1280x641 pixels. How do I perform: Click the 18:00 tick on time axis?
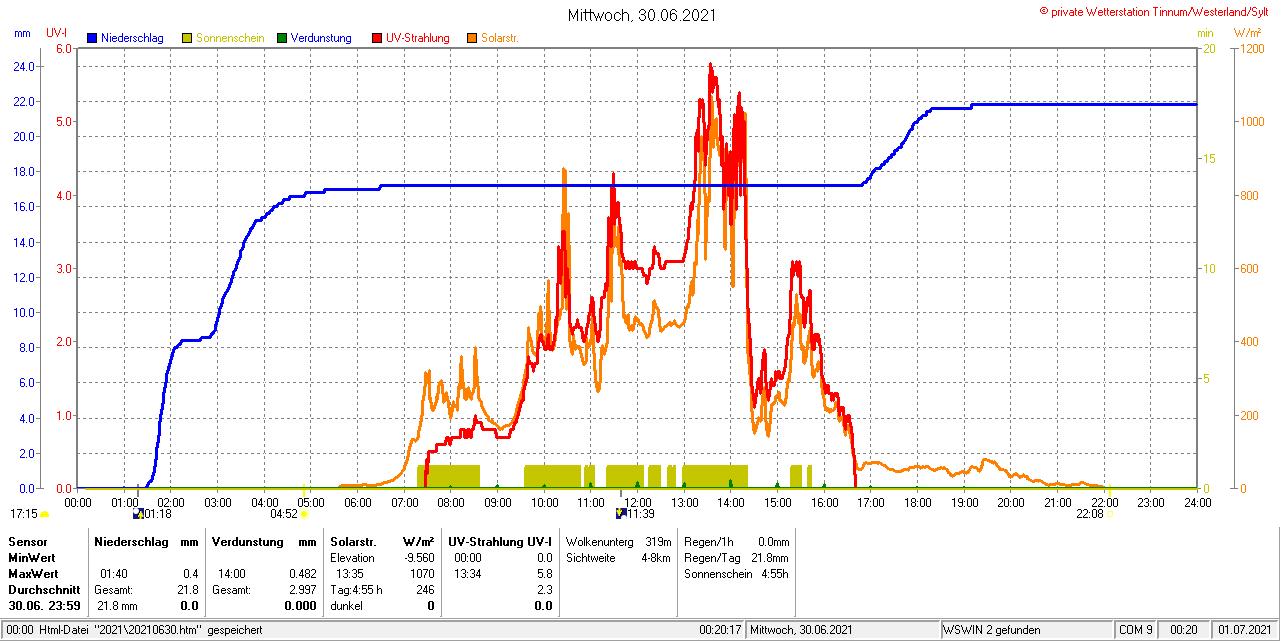(917, 502)
